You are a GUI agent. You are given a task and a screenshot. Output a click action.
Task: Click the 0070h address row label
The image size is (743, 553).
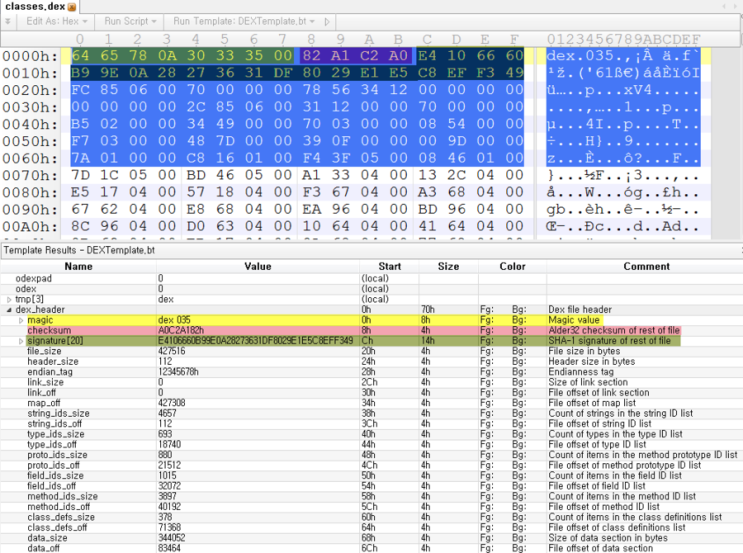click(x=29, y=175)
